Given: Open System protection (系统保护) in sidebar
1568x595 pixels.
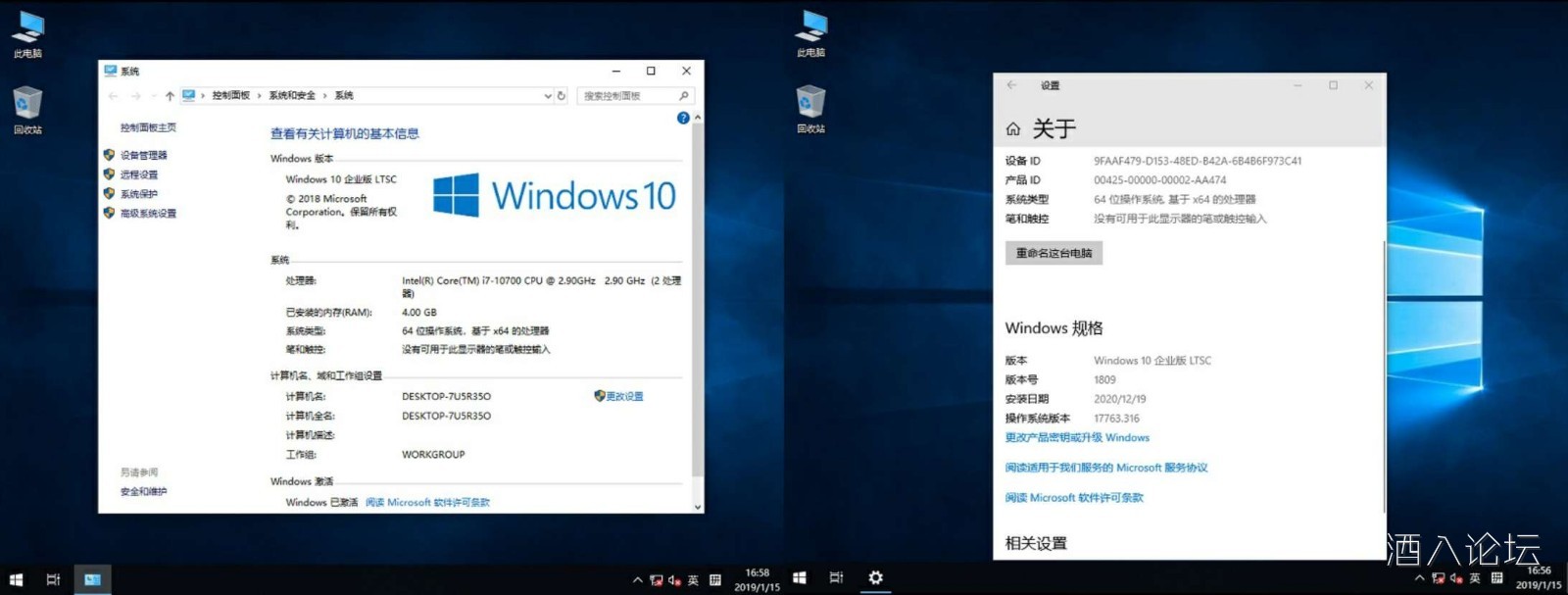Looking at the screenshot, I should [x=138, y=194].
